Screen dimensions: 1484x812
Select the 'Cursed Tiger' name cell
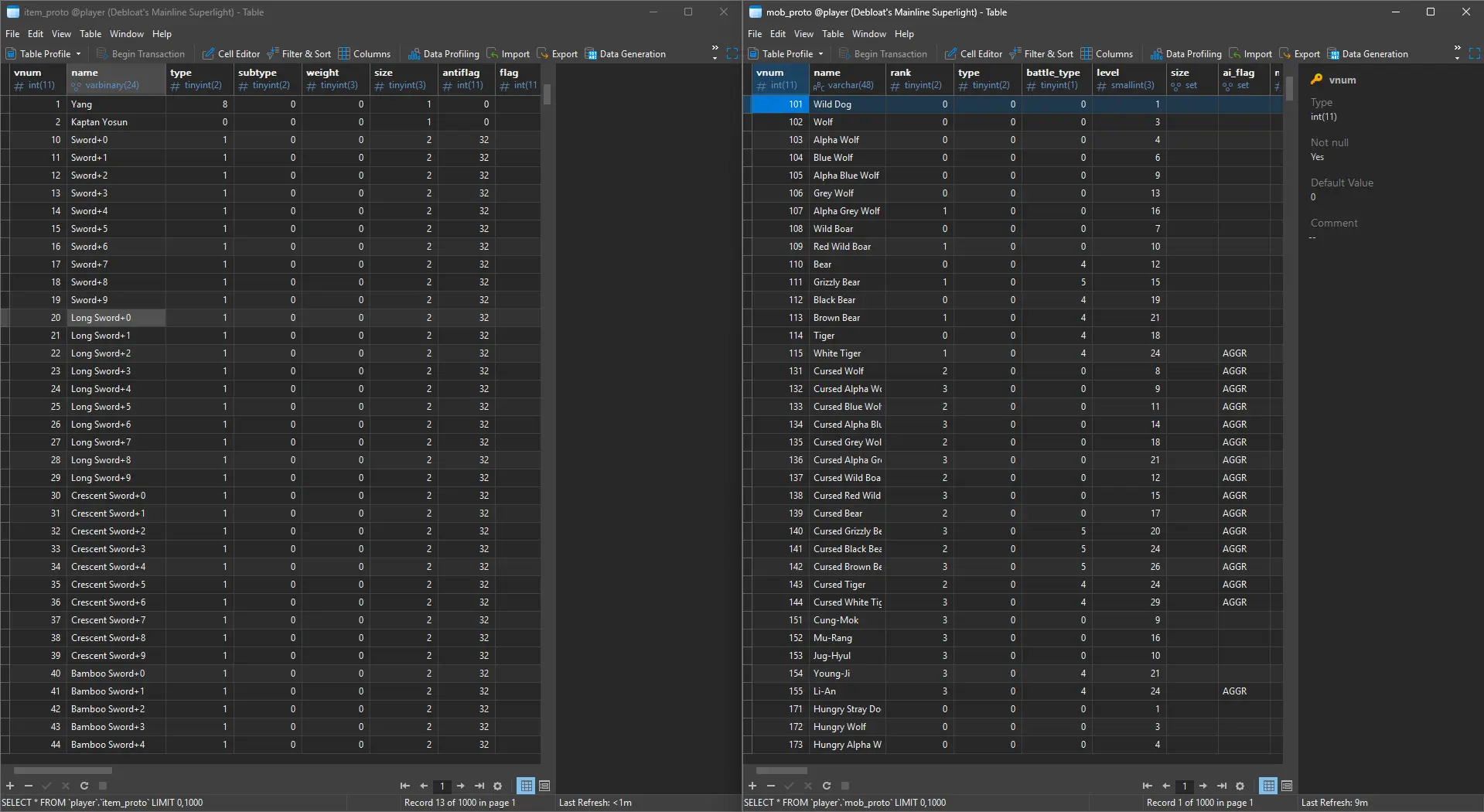(848, 585)
